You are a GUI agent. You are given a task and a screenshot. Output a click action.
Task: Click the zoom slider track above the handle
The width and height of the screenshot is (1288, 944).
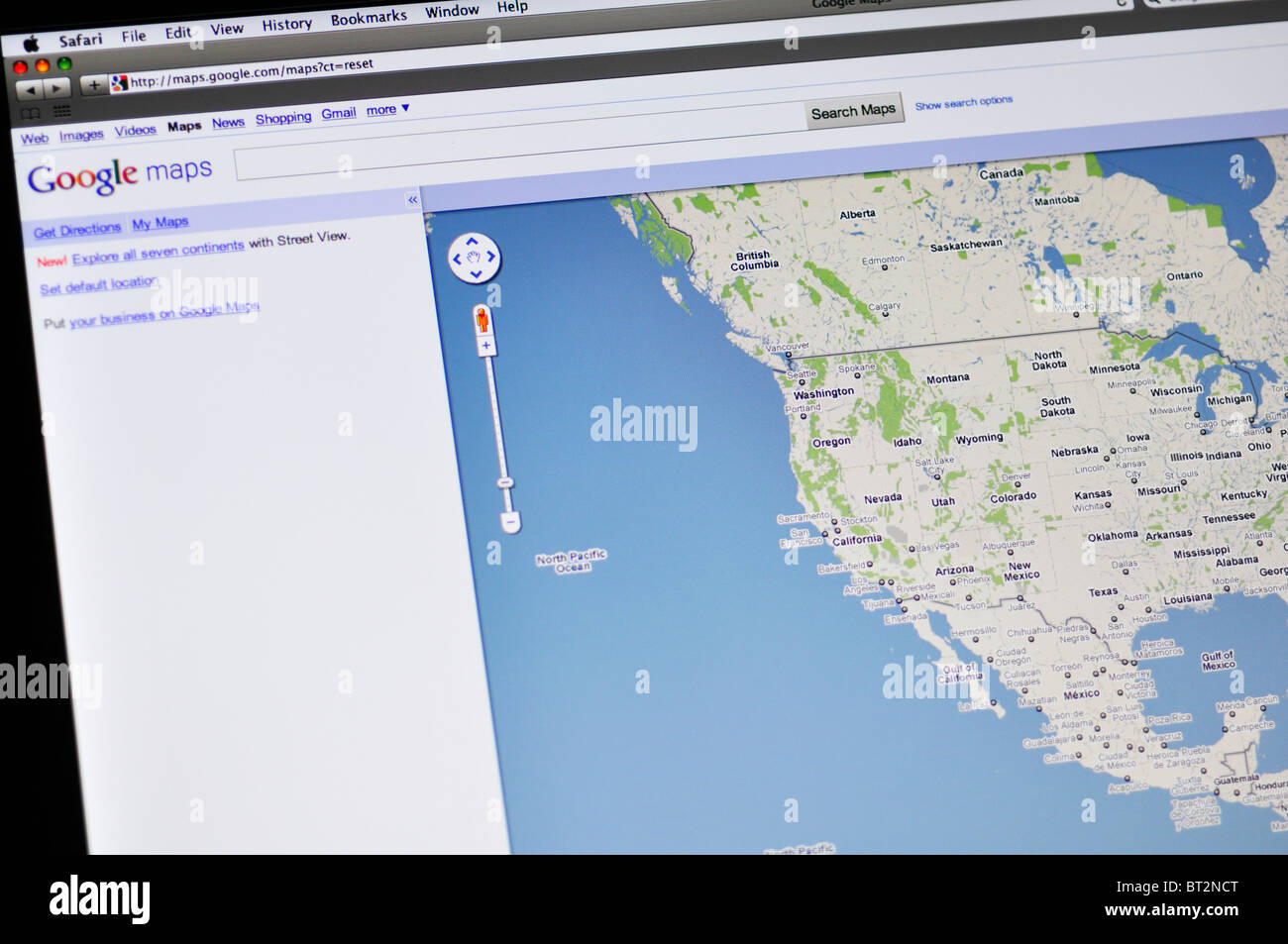[496, 416]
